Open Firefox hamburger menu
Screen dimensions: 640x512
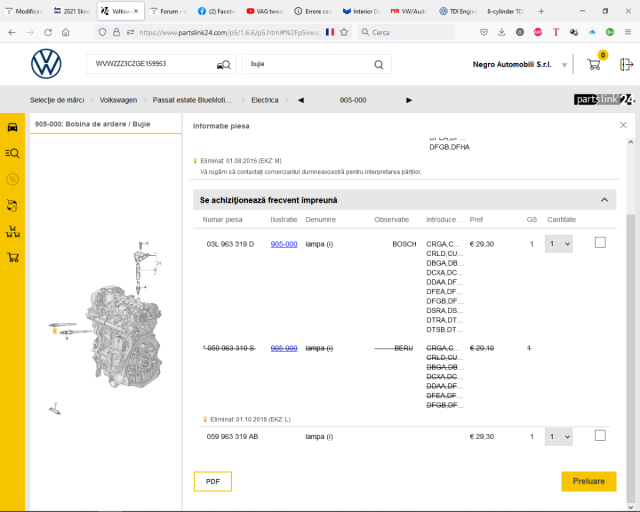(x=628, y=32)
